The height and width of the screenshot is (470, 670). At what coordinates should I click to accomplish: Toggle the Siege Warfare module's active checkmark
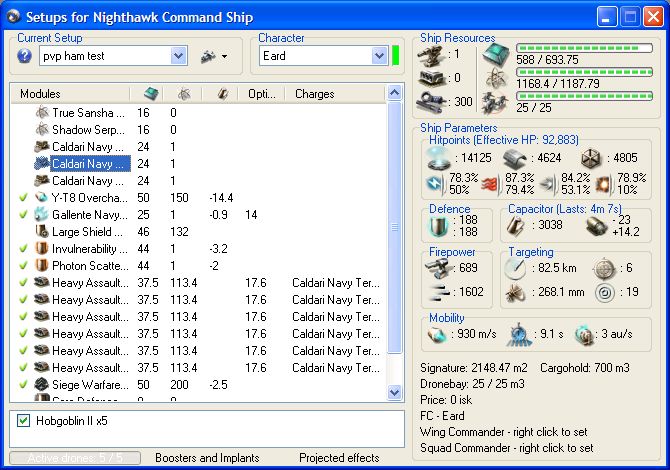[23, 385]
